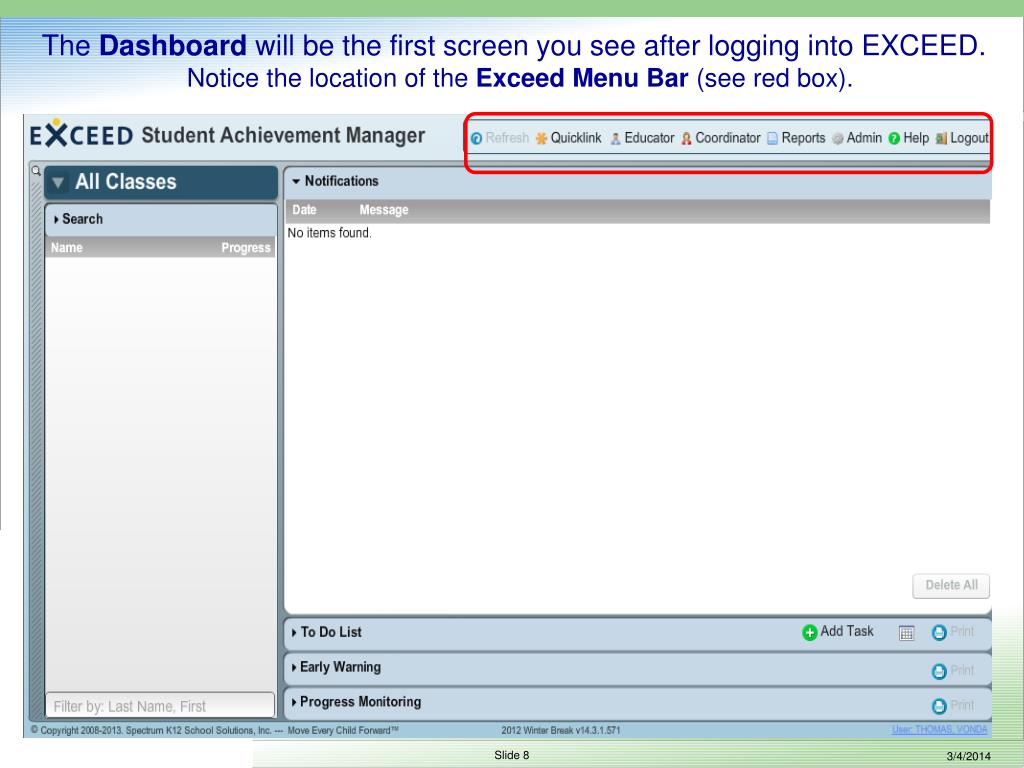Viewport: 1024px width, 768px height.
Task: Click the Refresh icon in menu bar
Action: (x=477, y=138)
